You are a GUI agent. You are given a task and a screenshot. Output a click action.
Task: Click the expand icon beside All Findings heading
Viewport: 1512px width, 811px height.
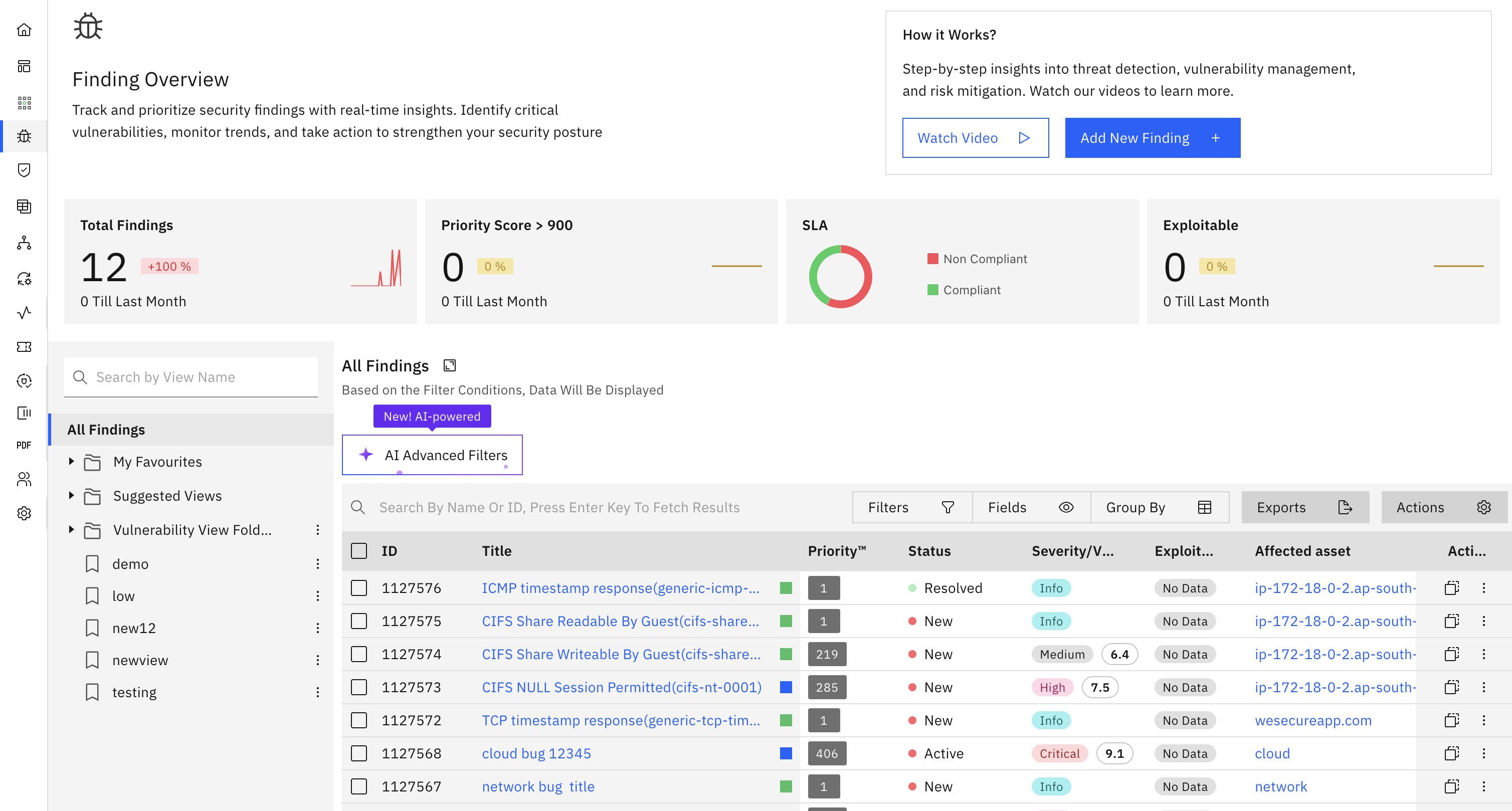(450, 365)
